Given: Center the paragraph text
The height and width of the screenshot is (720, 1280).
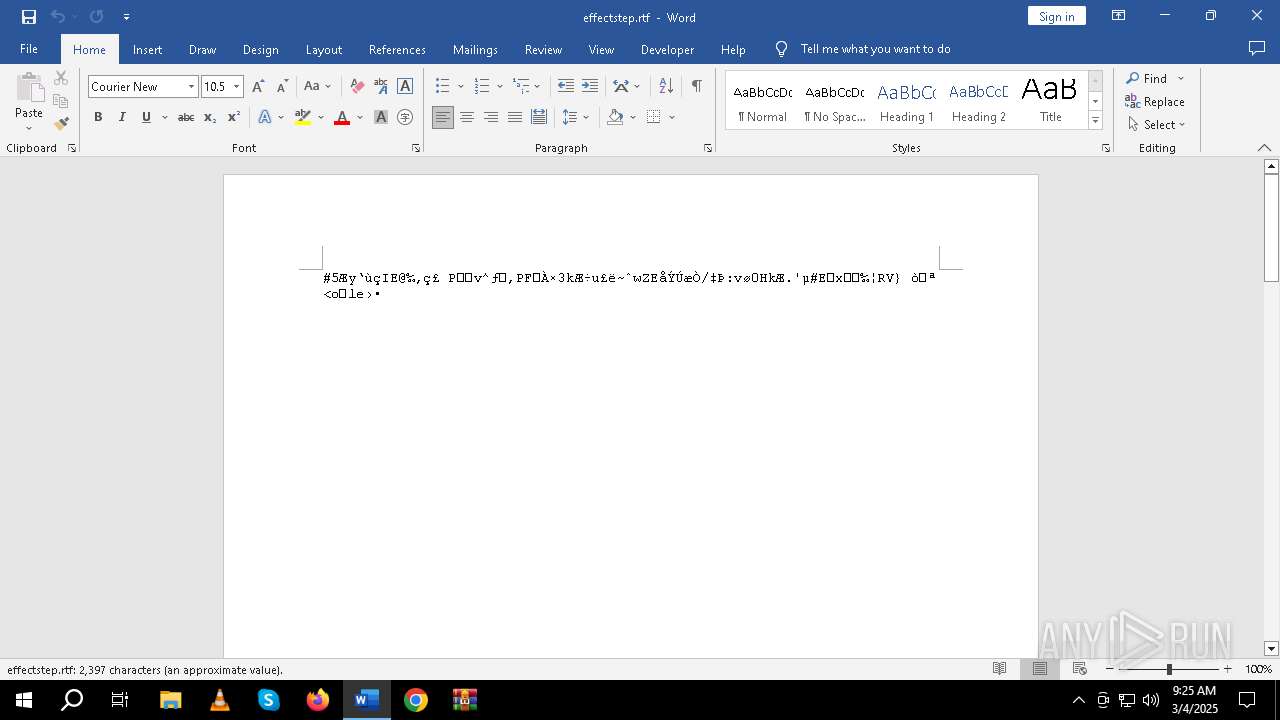Looking at the screenshot, I should tap(467, 117).
